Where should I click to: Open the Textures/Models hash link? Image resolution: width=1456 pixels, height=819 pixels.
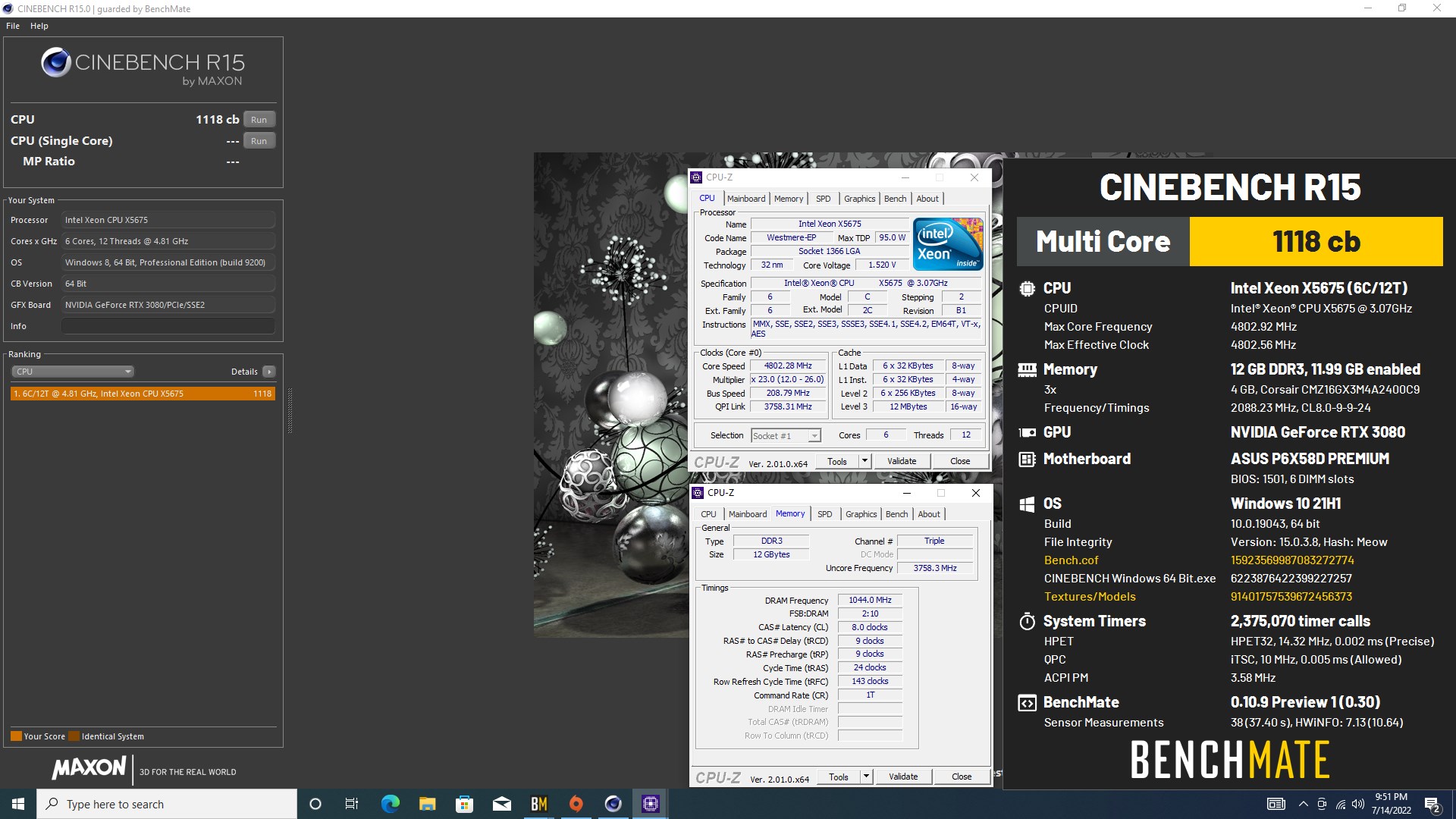click(1291, 597)
